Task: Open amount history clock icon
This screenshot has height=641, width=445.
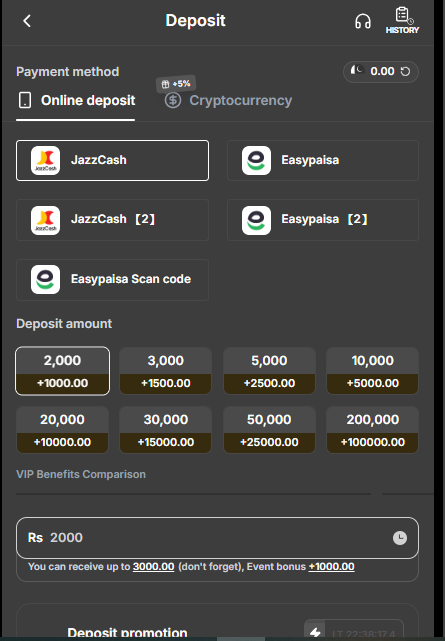Action: (x=400, y=538)
